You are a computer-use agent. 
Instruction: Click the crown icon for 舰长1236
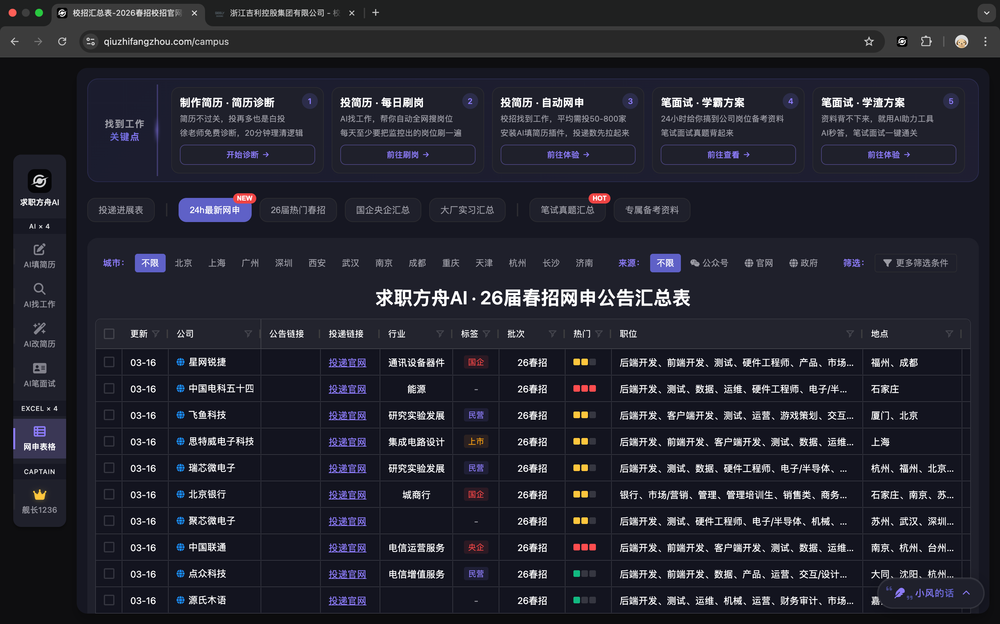tap(40, 494)
